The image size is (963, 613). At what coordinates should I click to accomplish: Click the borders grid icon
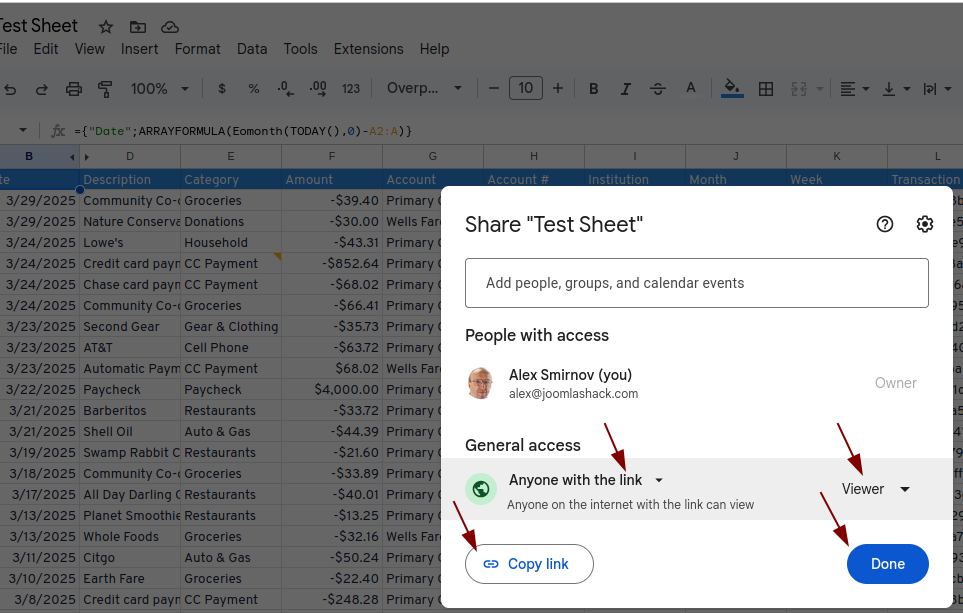[x=766, y=89]
